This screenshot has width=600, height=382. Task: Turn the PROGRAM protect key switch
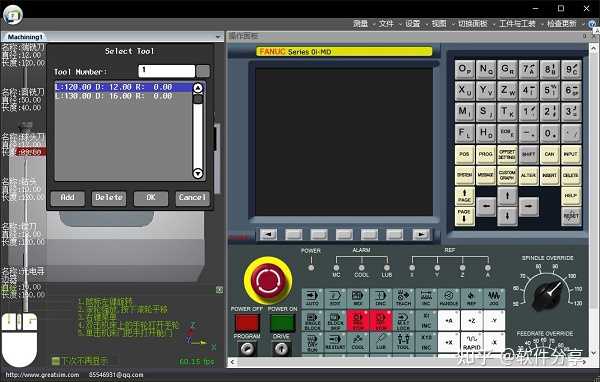pyautogui.click(x=247, y=349)
